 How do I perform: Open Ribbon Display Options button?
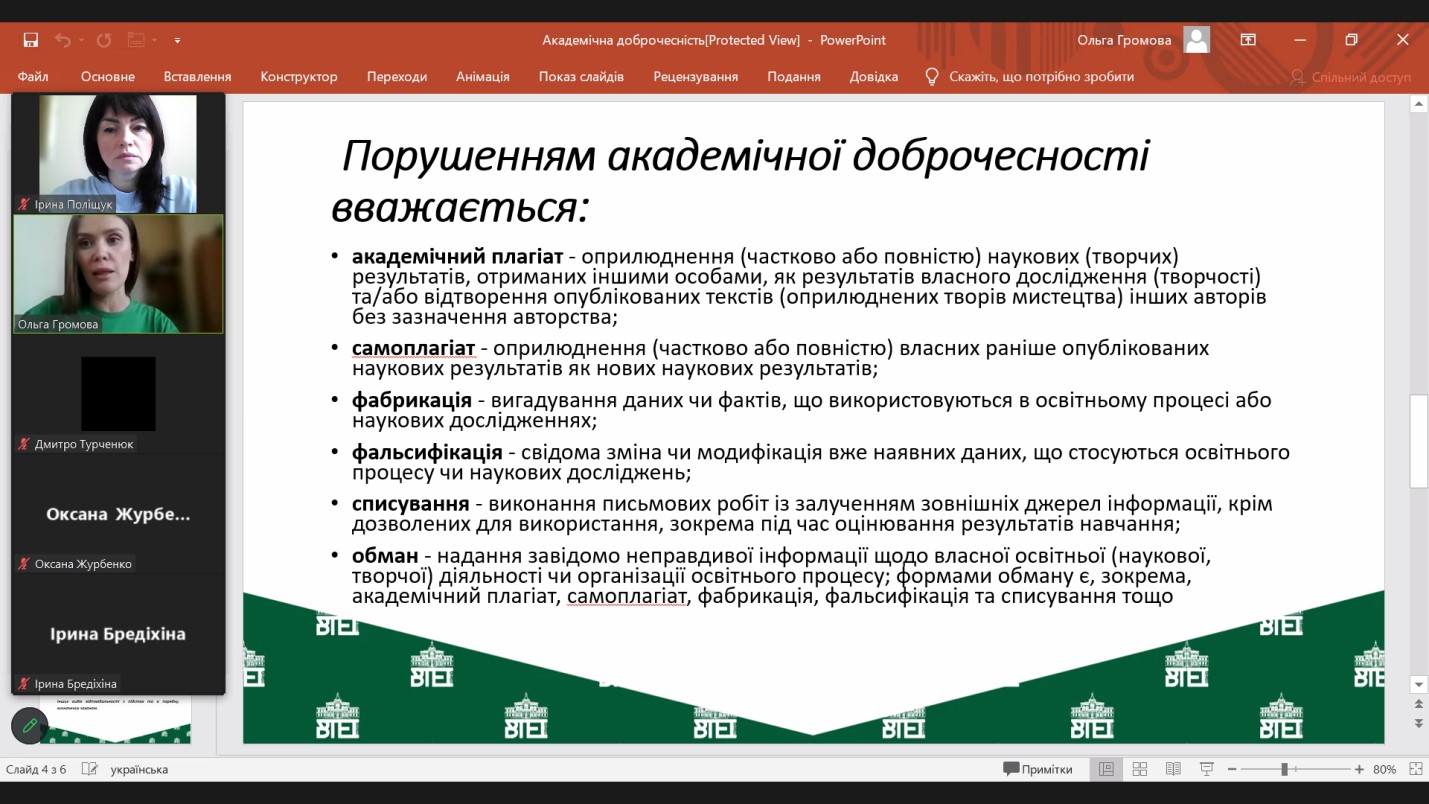tap(1248, 40)
